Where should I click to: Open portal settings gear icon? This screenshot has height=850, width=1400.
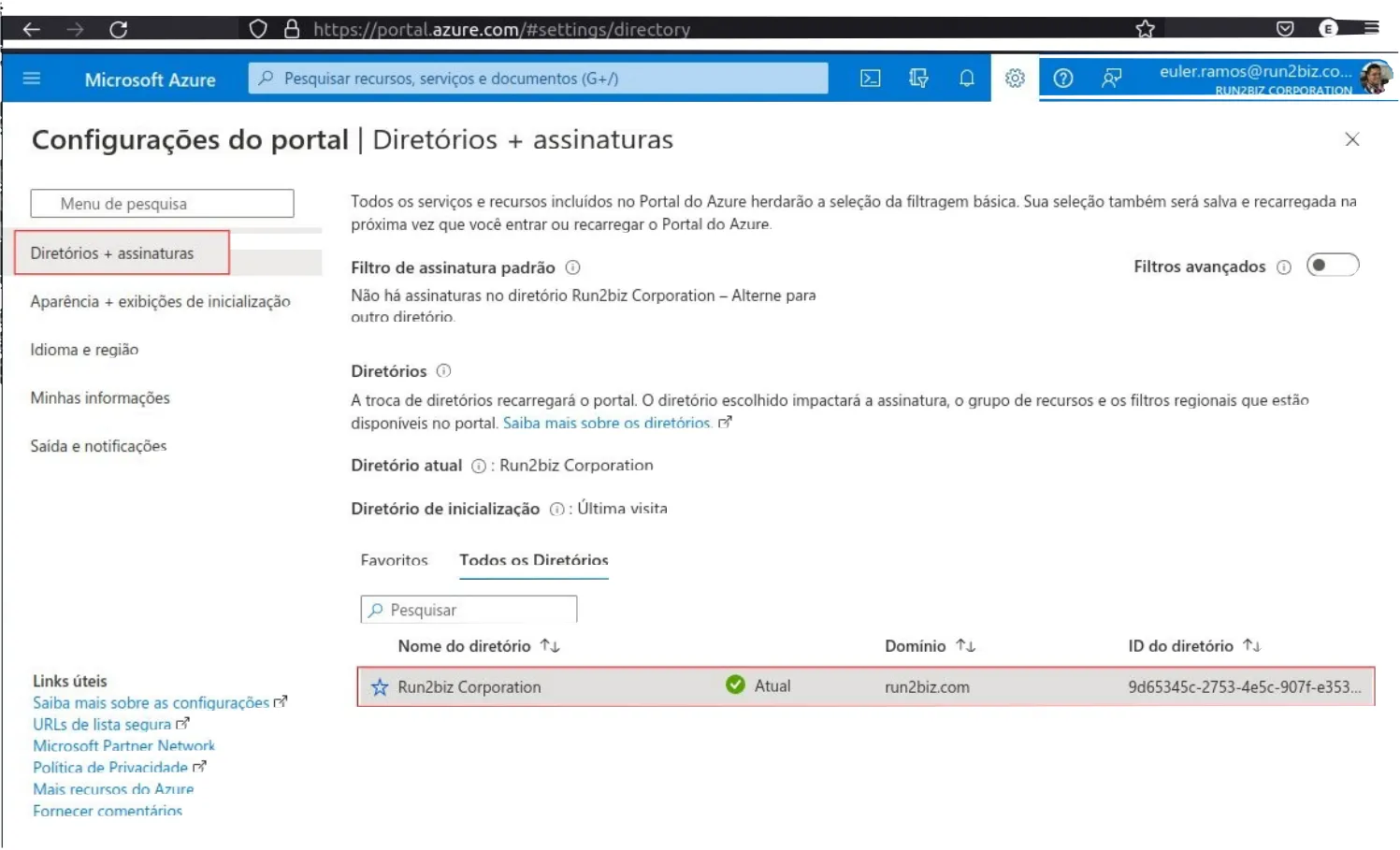1015,79
